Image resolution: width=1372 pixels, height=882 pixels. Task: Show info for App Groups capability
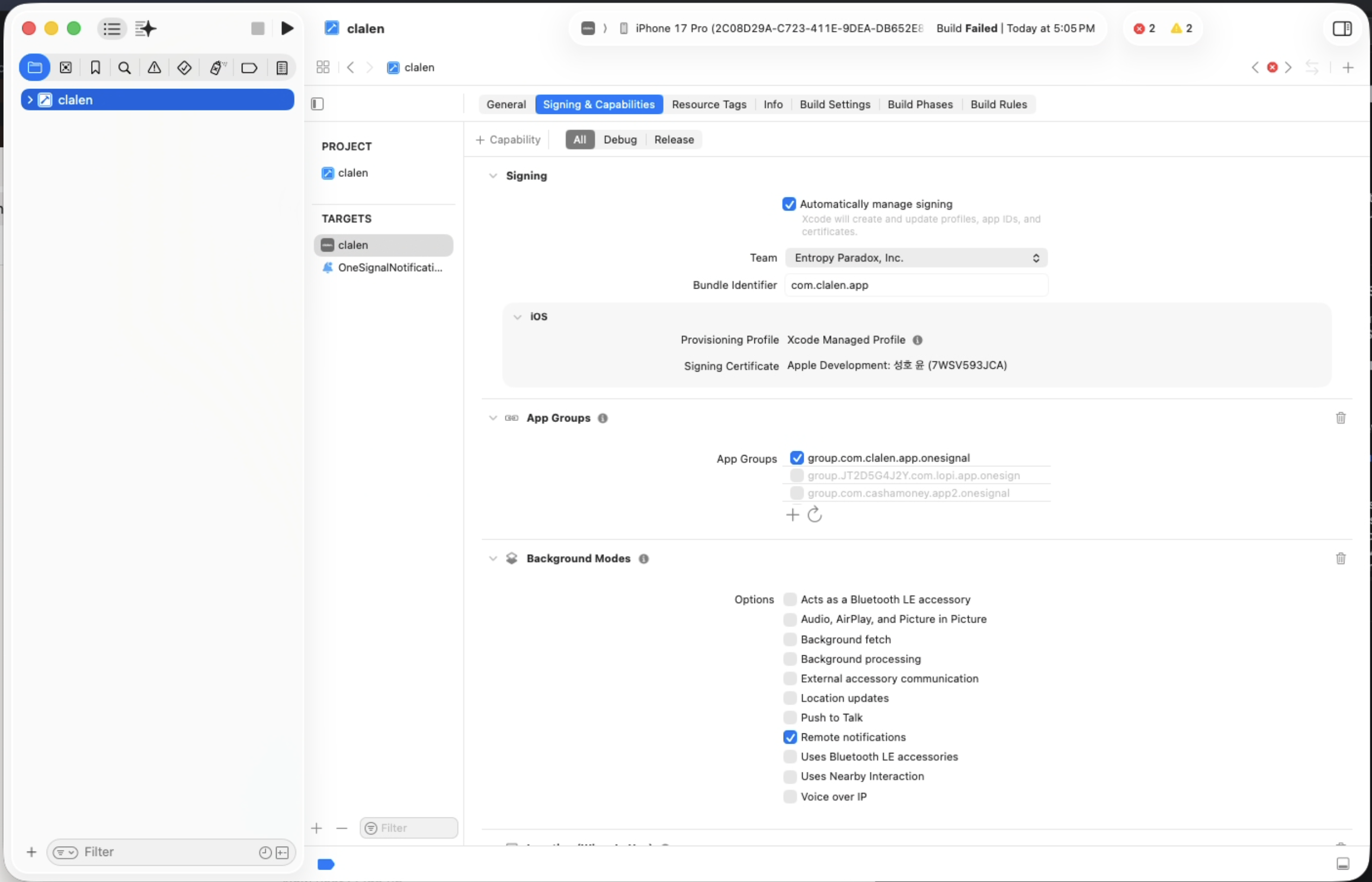(602, 418)
